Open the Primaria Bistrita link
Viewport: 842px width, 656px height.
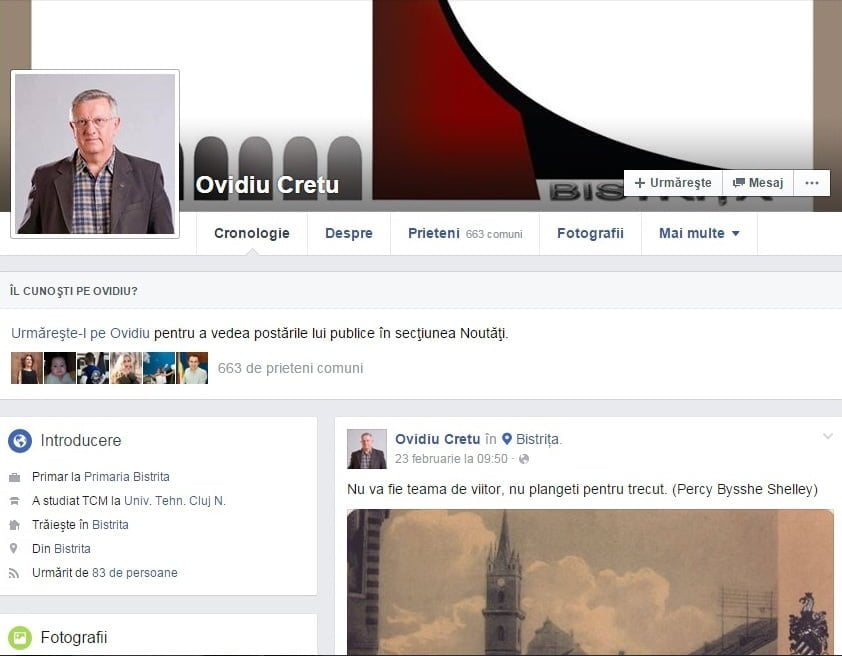[x=127, y=477]
